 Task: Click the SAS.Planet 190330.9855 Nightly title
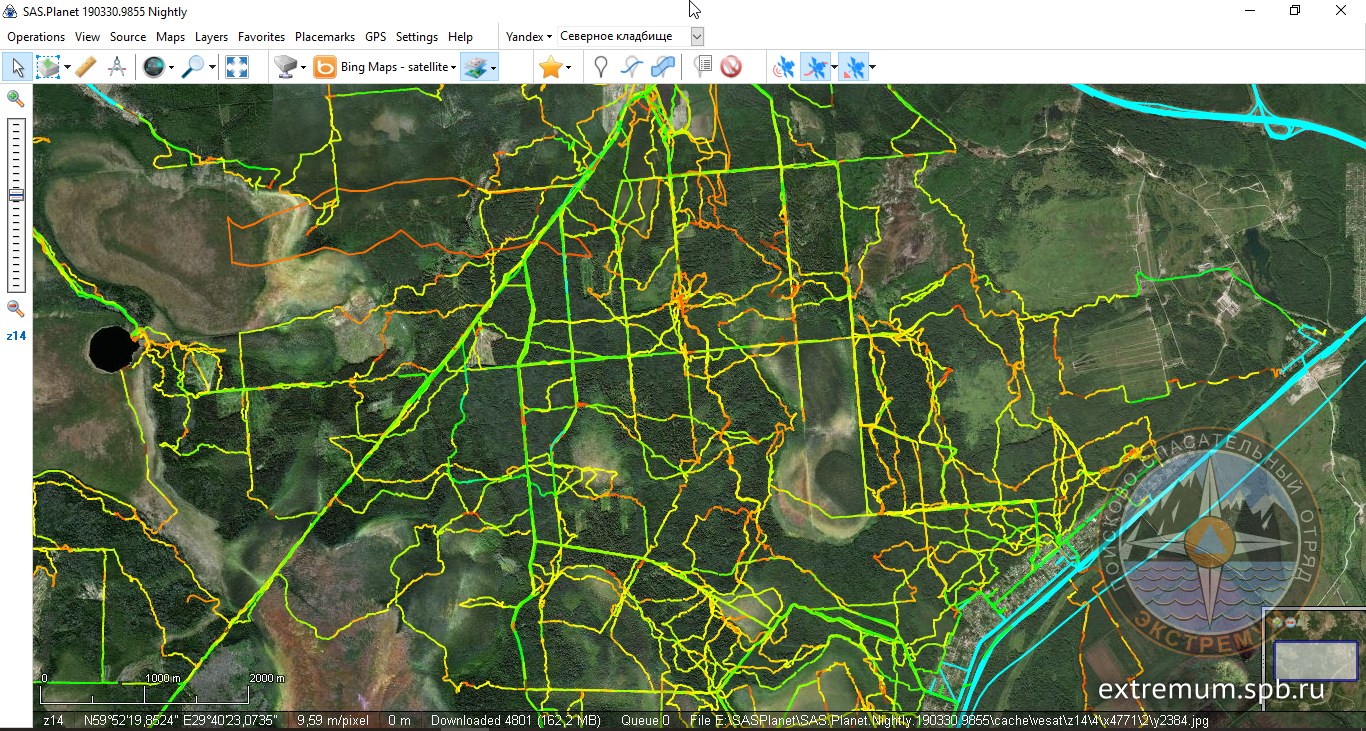pos(105,11)
